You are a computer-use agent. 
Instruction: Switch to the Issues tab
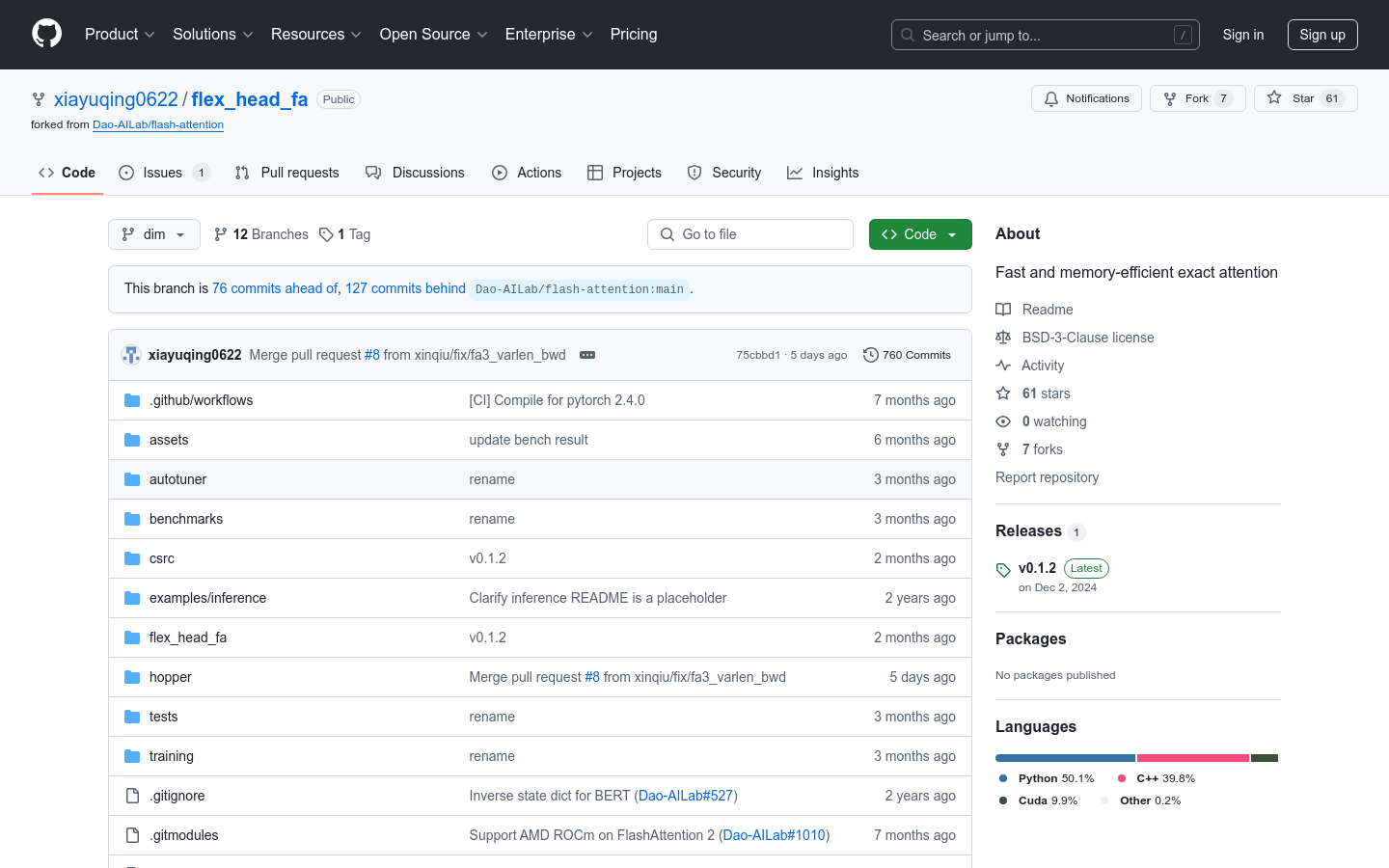point(164,173)
